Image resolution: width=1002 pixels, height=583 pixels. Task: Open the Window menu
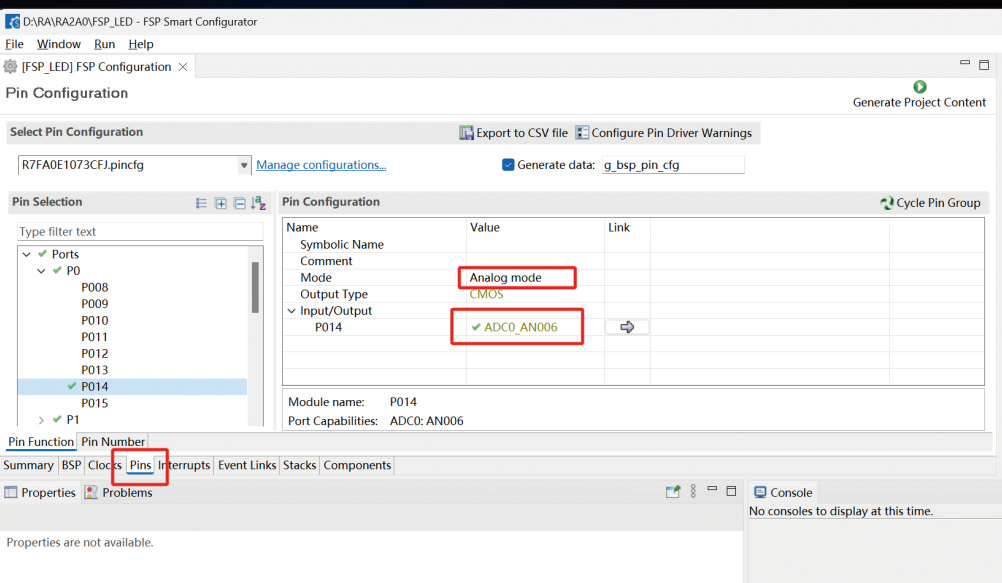pyautogui.click(x=59, y=44)
